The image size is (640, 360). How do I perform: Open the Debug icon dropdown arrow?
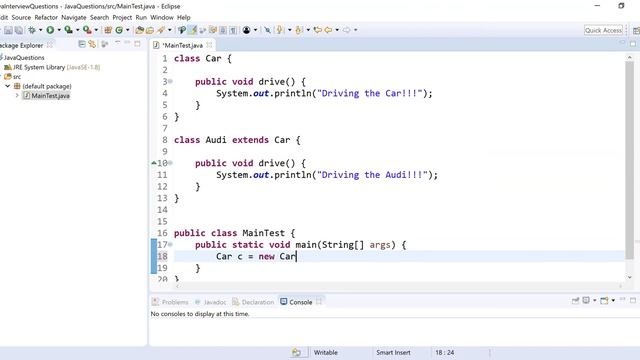(40, 30)
